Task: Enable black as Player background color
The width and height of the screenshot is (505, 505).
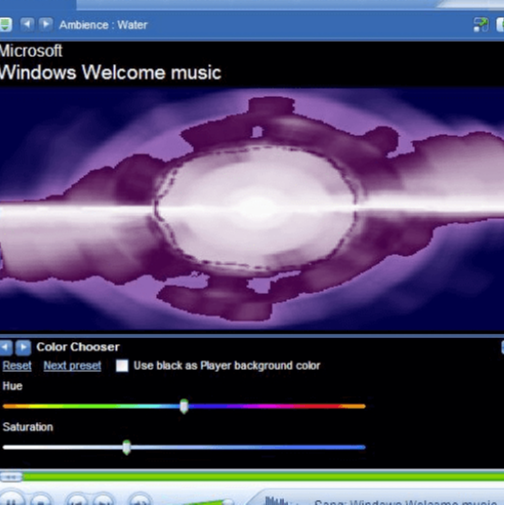Action: pos(122,366)
